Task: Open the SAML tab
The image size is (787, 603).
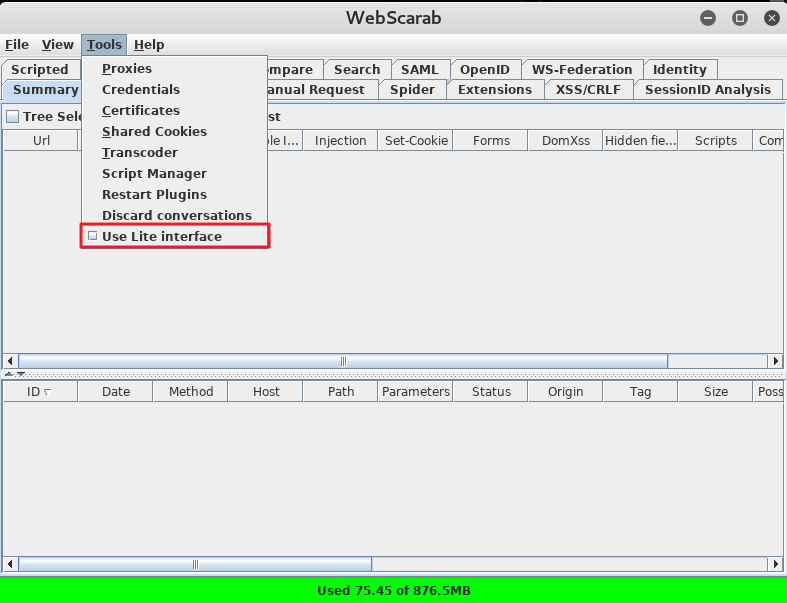Action: (x=420, y=69)
